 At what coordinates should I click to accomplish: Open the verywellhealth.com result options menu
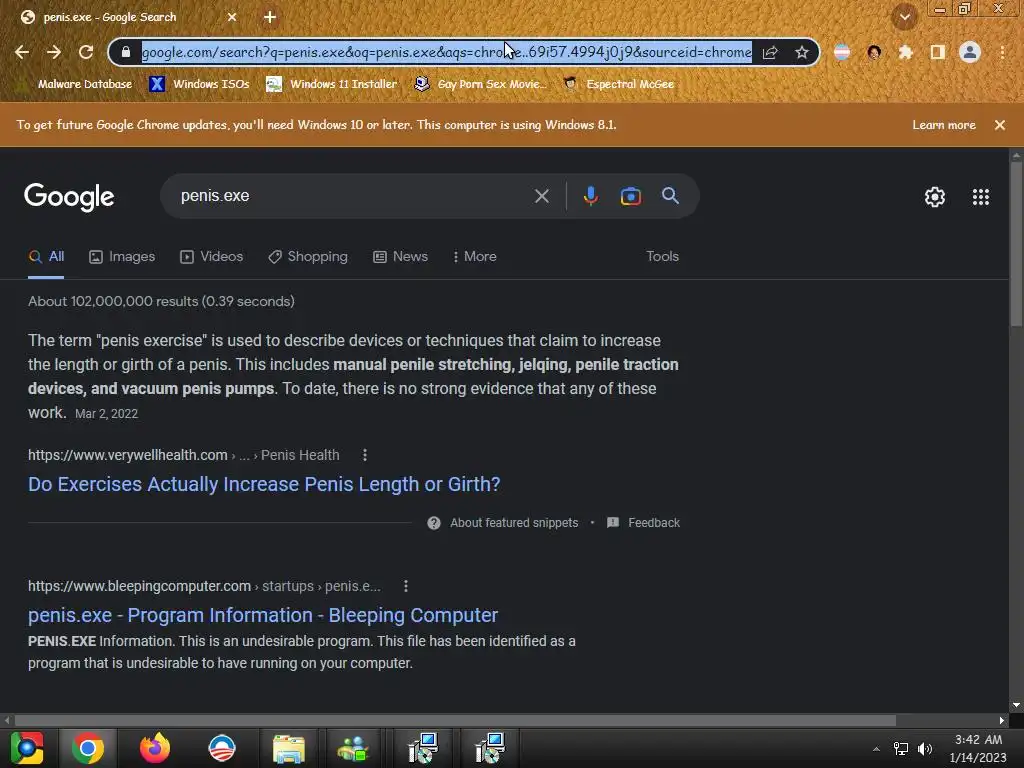coord(364,455)
